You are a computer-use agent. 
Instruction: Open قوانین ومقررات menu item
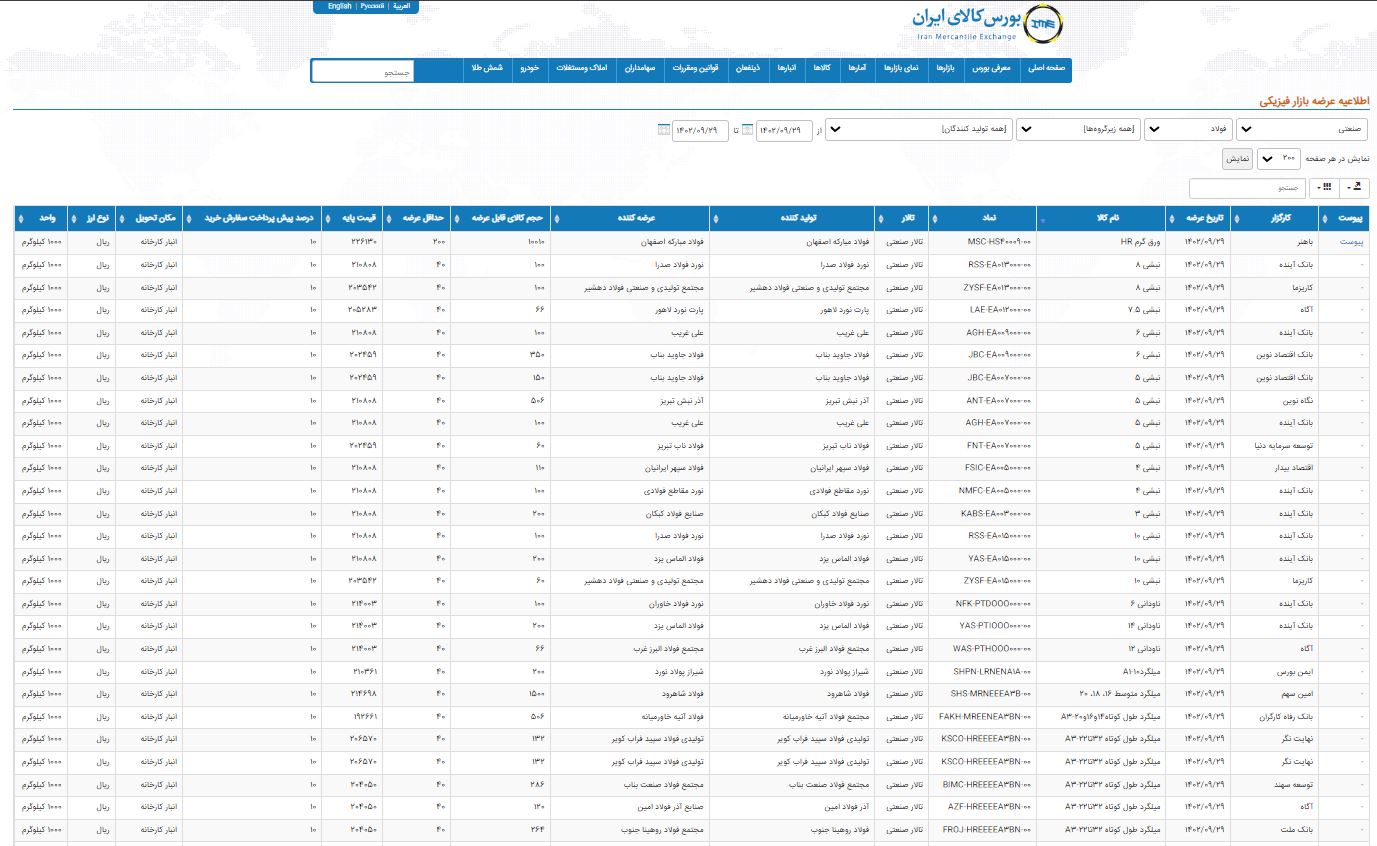coord(696,68)
